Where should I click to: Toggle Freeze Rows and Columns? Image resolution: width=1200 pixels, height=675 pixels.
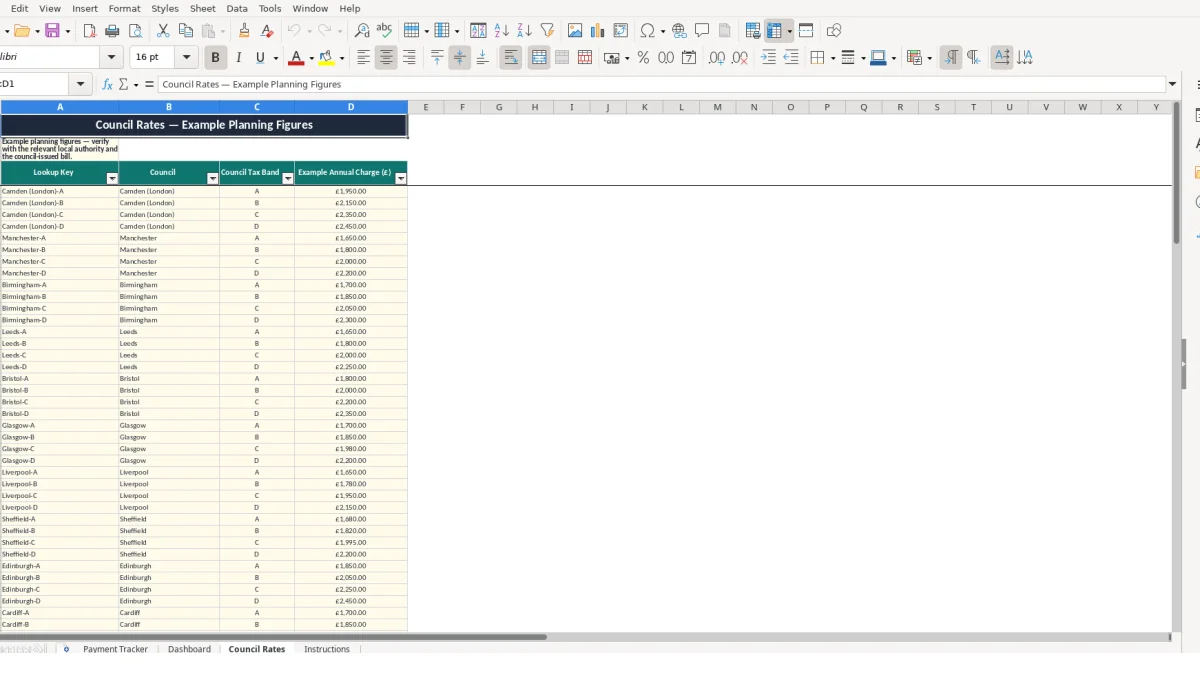click(x=775, y=31)
